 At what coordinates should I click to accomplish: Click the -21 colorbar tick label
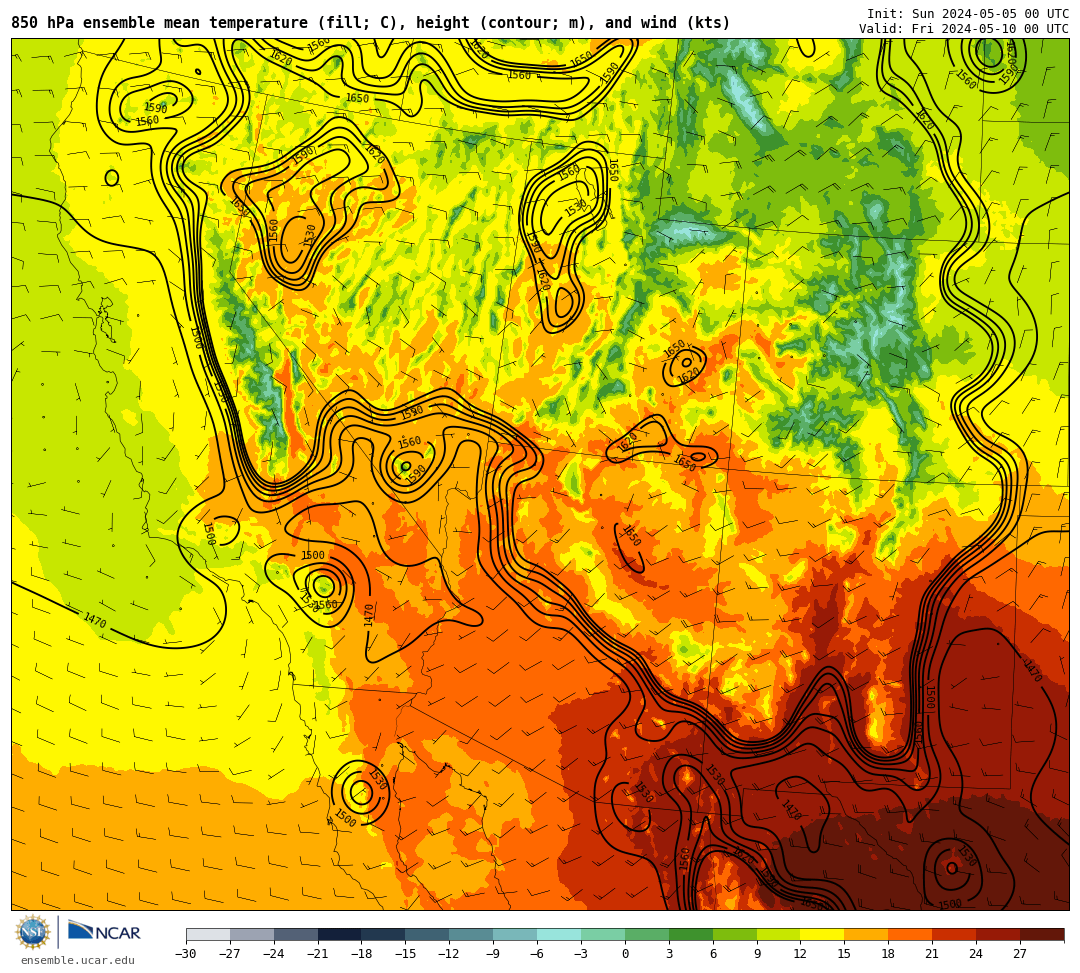[x=318, y=954]
